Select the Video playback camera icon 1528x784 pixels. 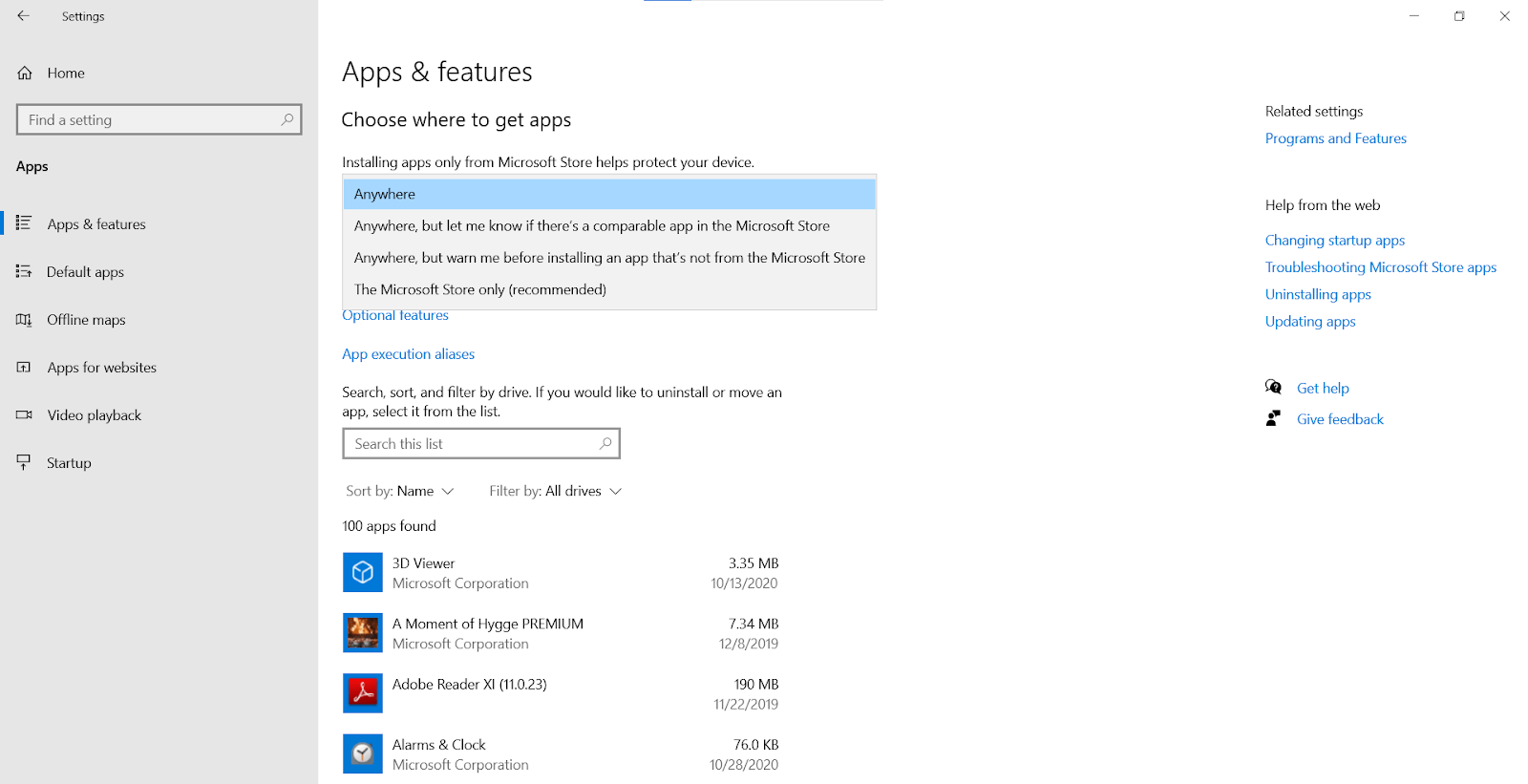[24, 414]
